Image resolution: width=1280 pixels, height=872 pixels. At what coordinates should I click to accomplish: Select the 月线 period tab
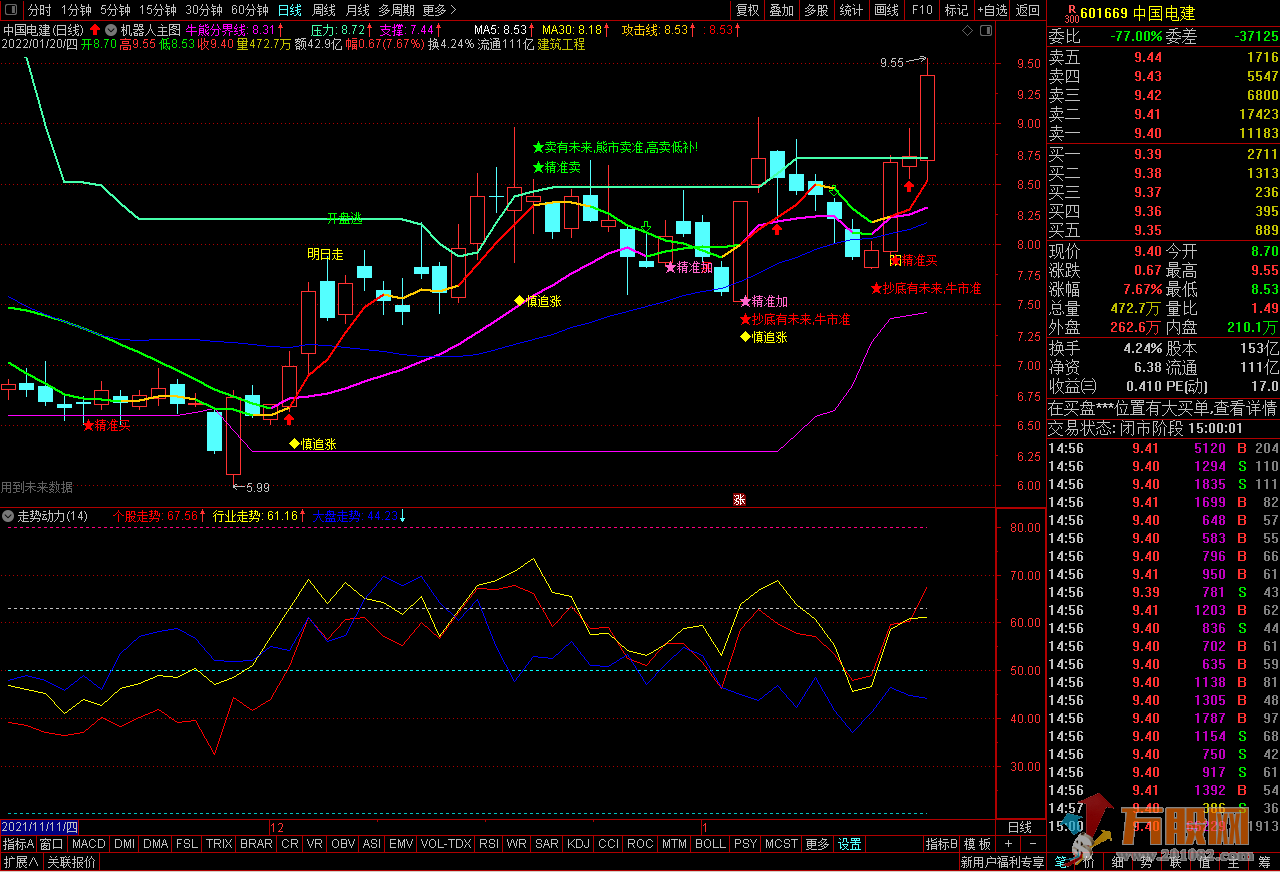click(357, 10)
